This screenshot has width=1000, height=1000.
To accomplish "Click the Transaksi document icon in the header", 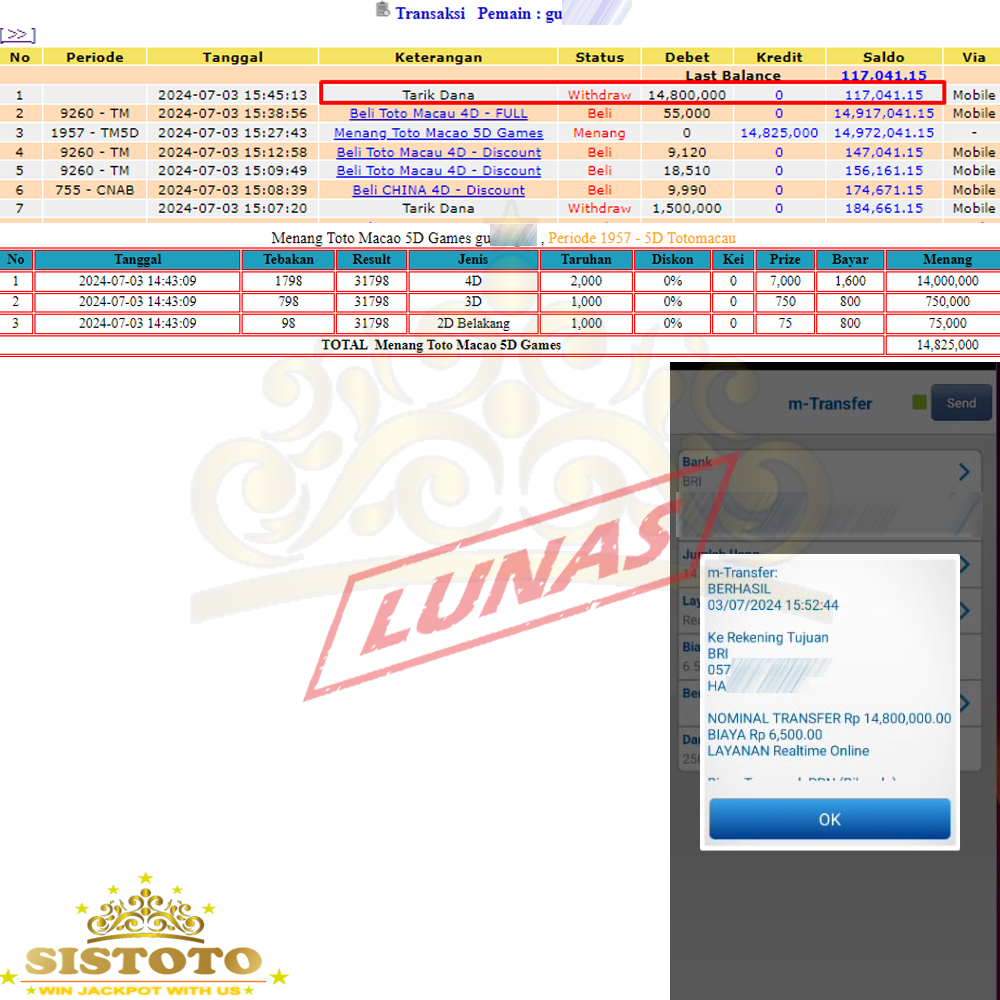I will pyautogui.click(x=382, y=10).
